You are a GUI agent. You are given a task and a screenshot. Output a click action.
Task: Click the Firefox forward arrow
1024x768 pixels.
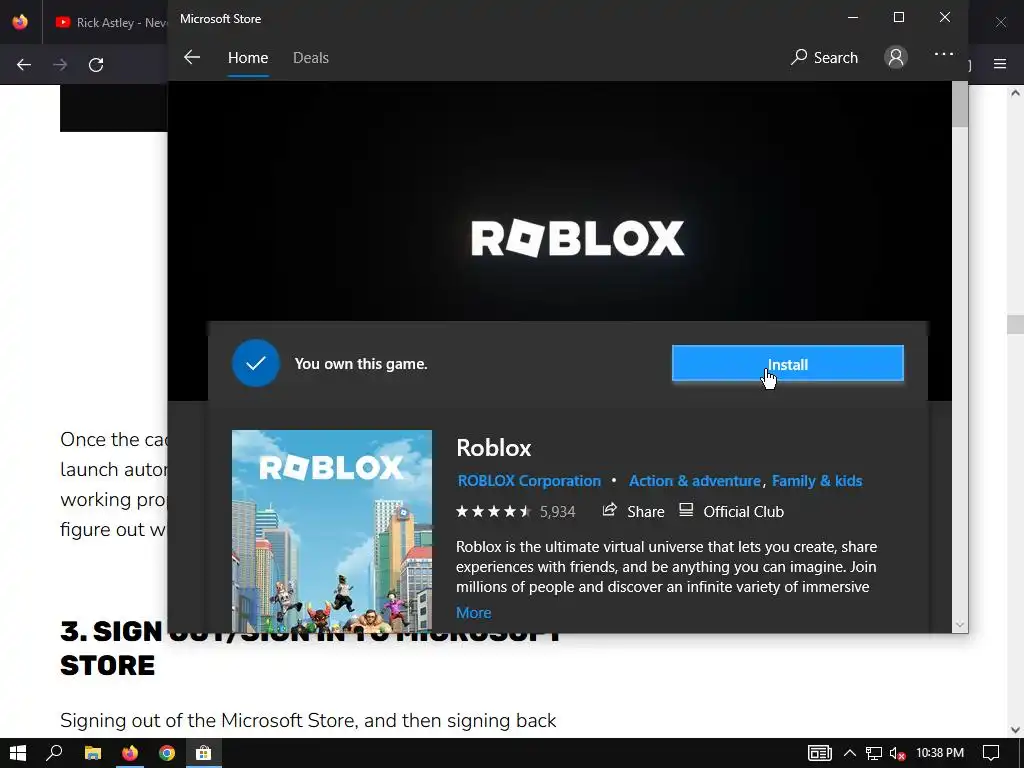[60, 65]
